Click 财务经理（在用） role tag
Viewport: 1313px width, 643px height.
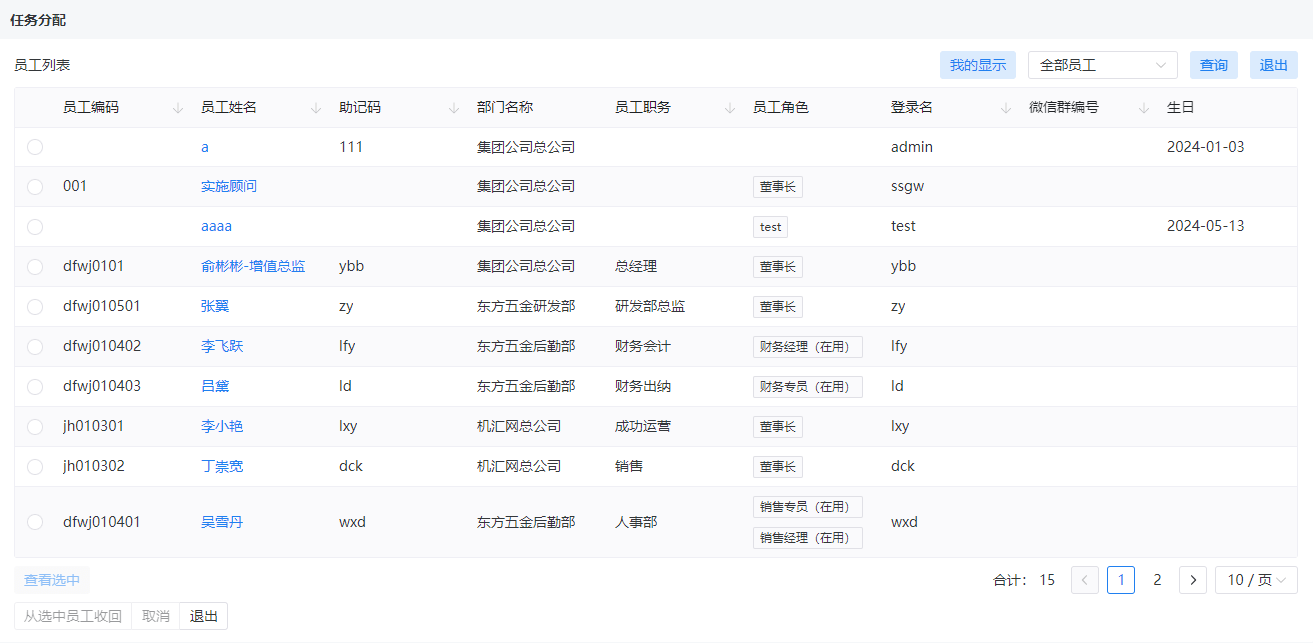[x=808, y=347]
